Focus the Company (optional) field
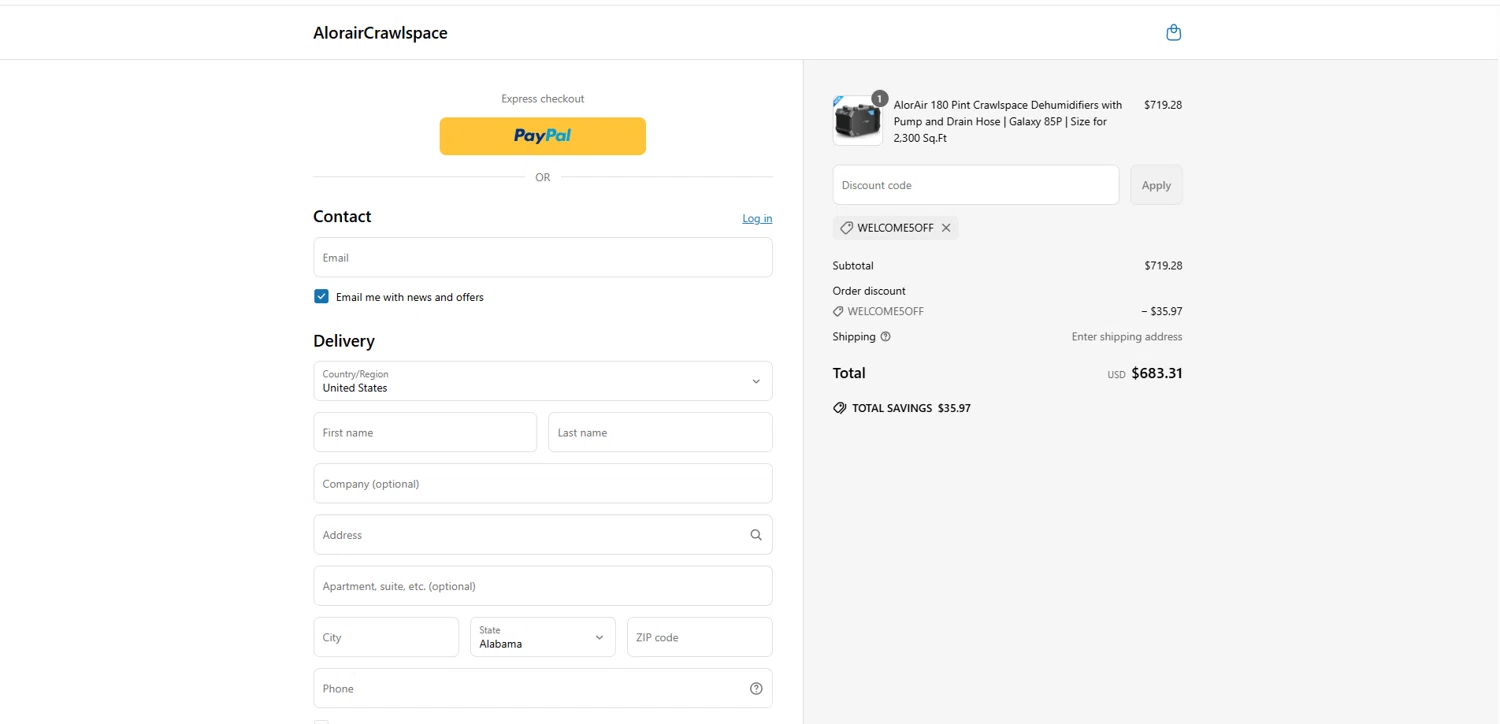Viewport: 1500px width, 724px height. (543, 483)
